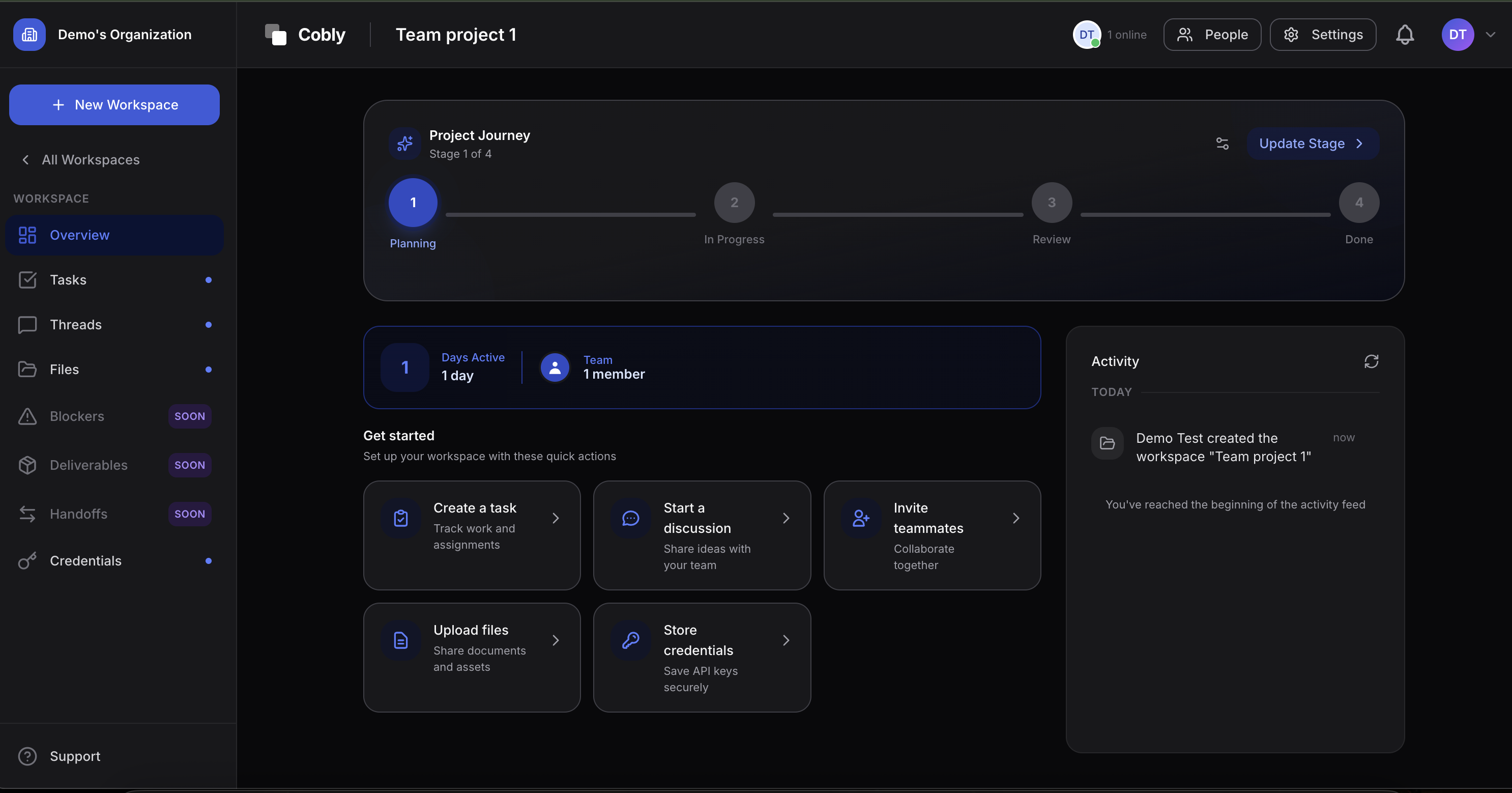This screenshot has height=793, width=1512.
Task: Click the Update Stage arrow chevron
Action: click(x=1359, y=144)
